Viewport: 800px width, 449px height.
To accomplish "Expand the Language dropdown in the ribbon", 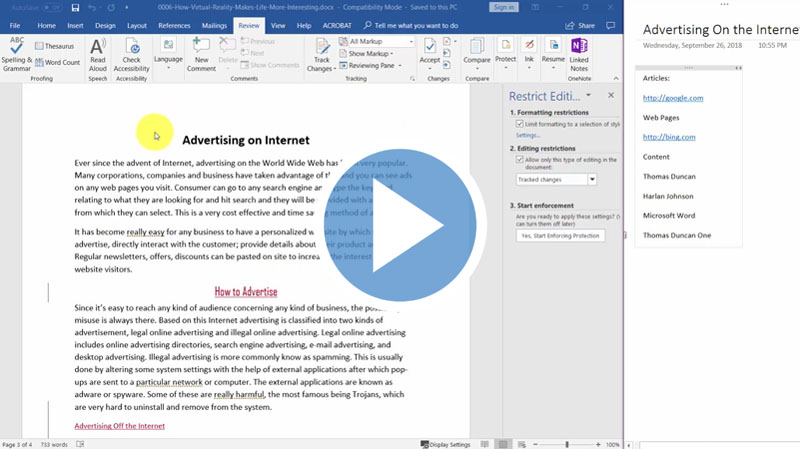I will pos(168,59).
